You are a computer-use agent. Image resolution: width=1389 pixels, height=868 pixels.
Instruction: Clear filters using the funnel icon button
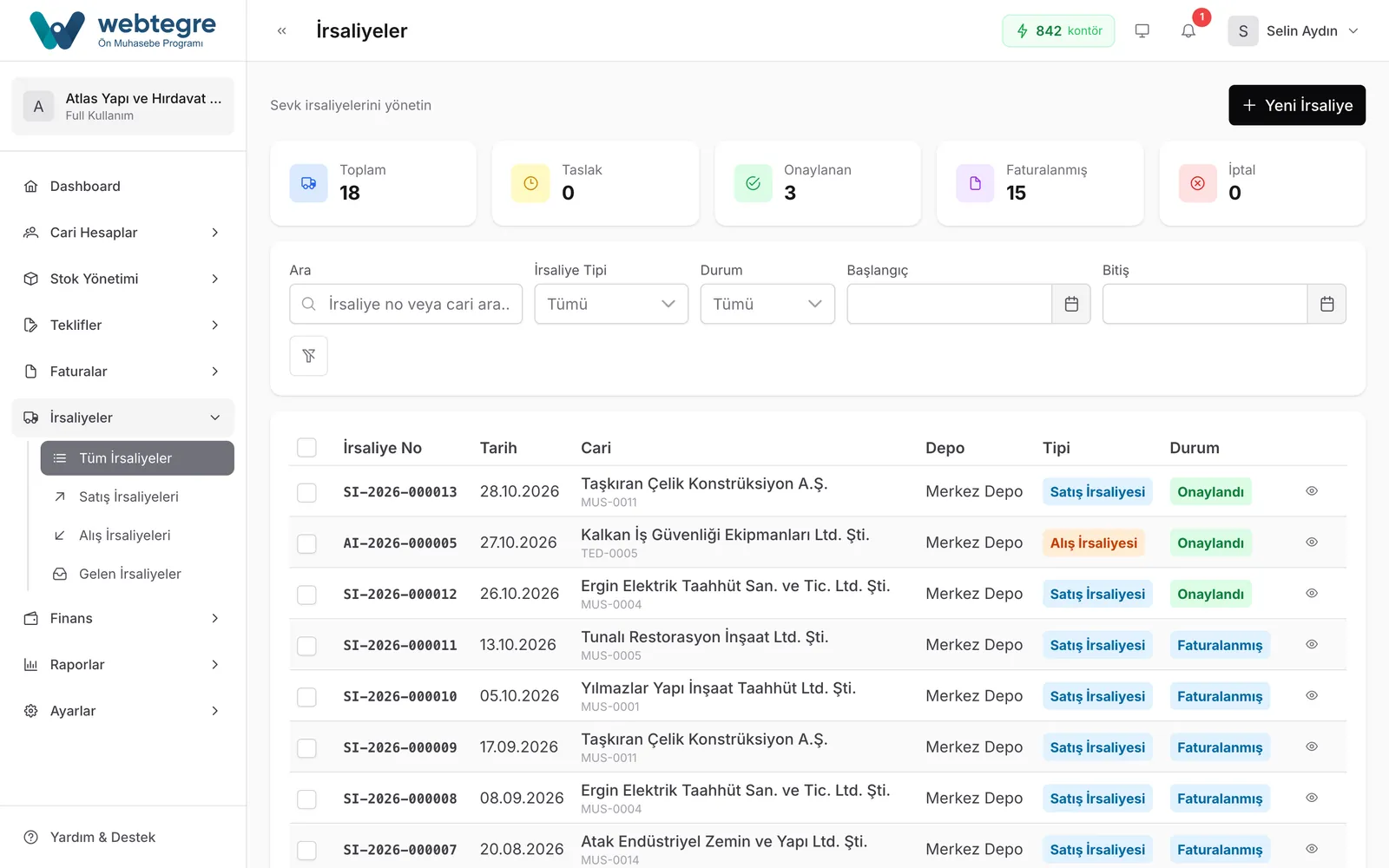[x=308, y=356]
